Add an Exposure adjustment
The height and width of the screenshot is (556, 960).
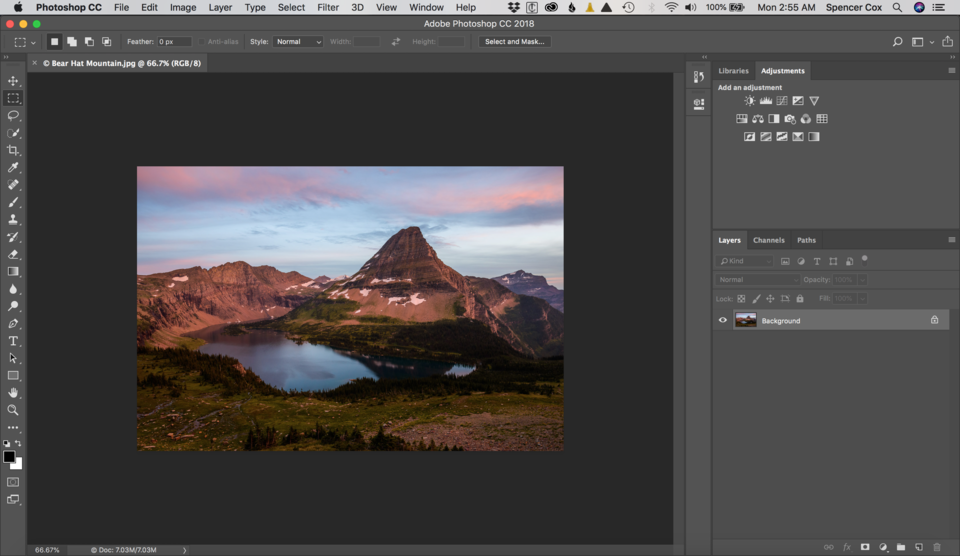tap(798, 100)
